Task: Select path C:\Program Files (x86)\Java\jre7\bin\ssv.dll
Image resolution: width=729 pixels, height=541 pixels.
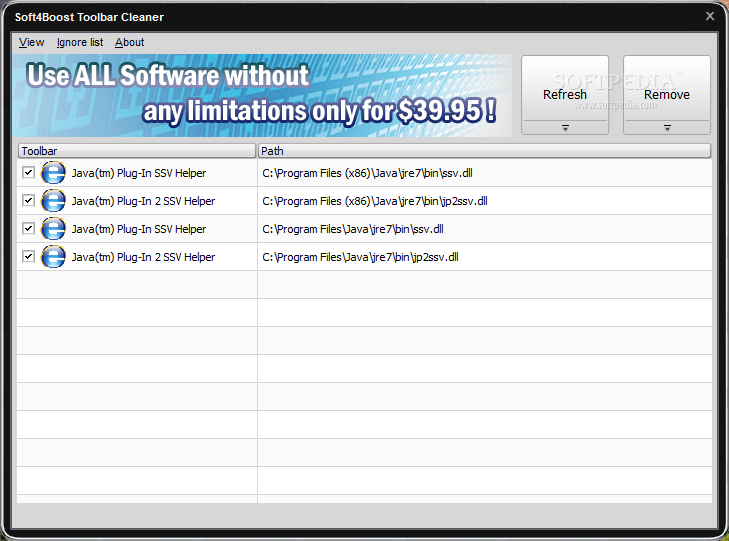Action: [x=367, y=173]
